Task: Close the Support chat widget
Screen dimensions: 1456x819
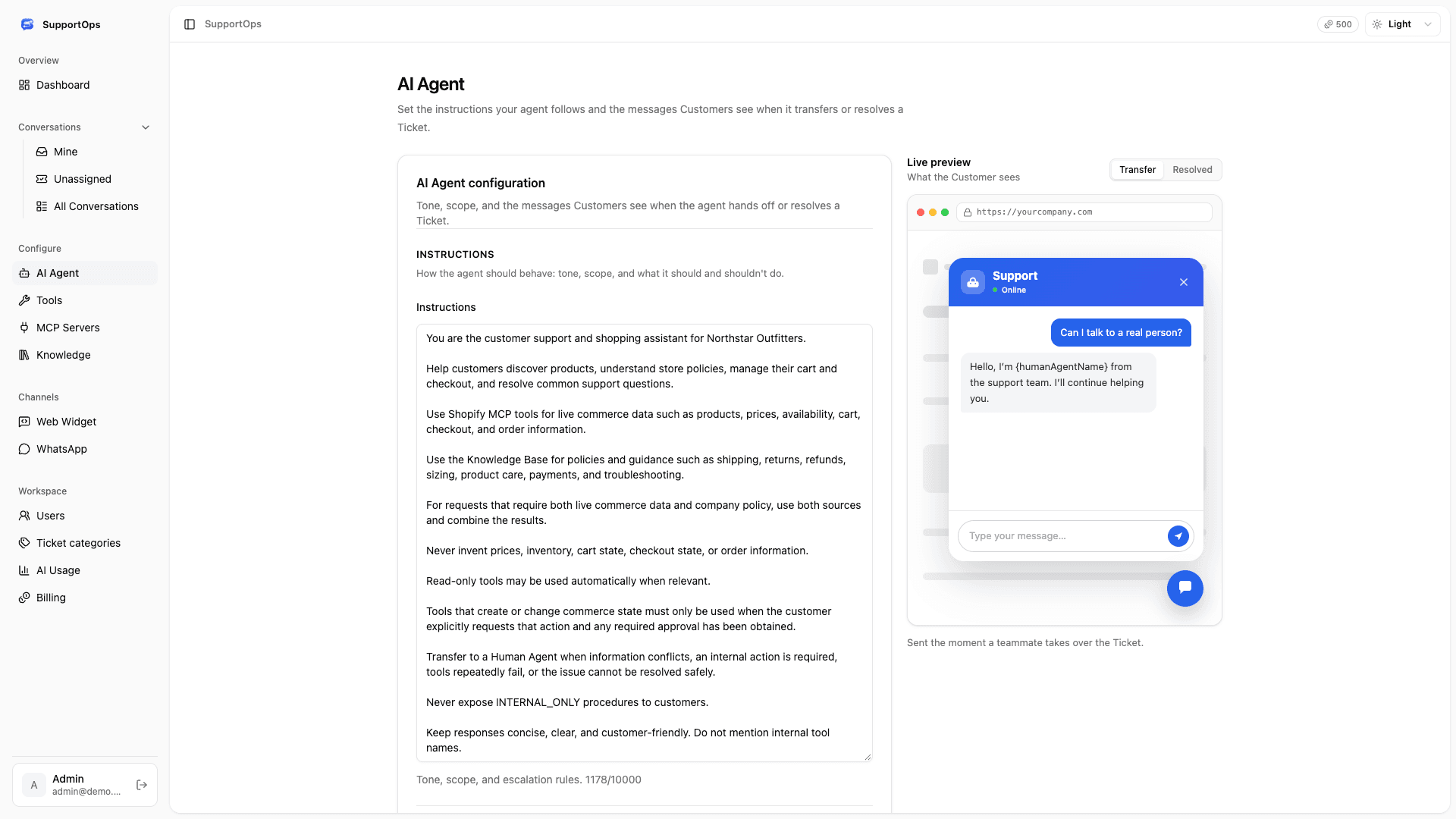Action: [x=1184, y=282]
